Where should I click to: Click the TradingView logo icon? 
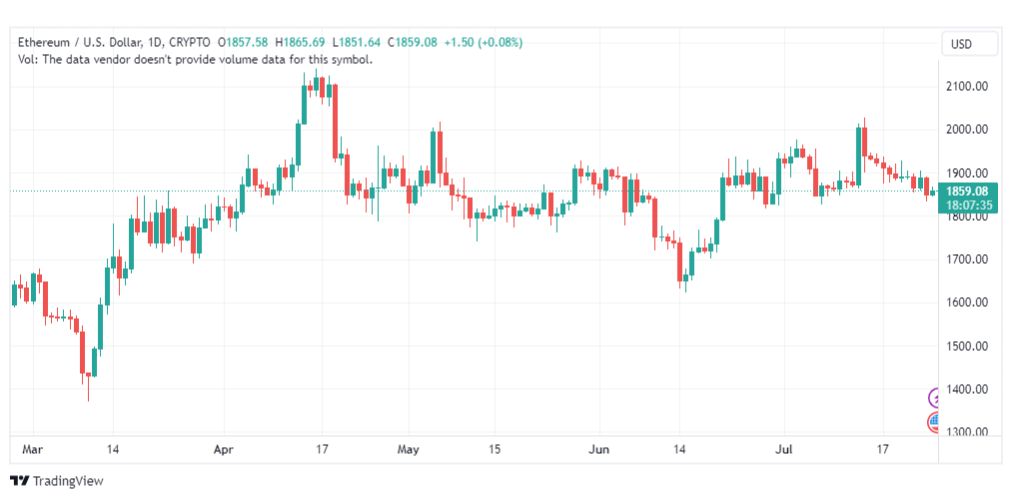(19, 481)
